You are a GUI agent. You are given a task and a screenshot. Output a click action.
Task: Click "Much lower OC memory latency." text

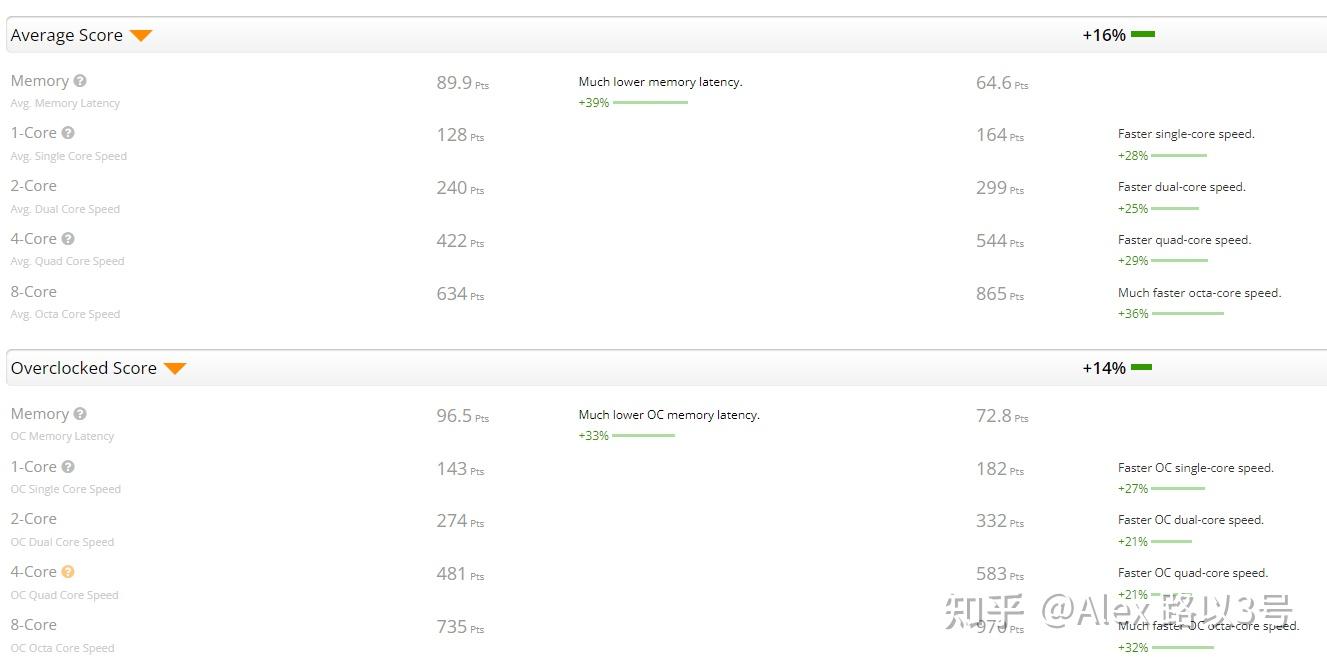point(669,415)
